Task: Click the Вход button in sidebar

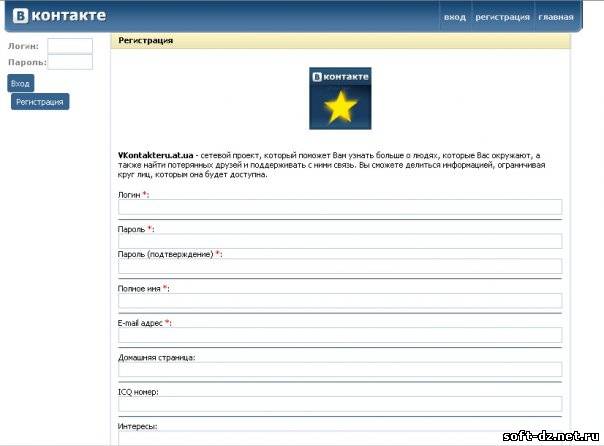Action: [x=20, y=83]
